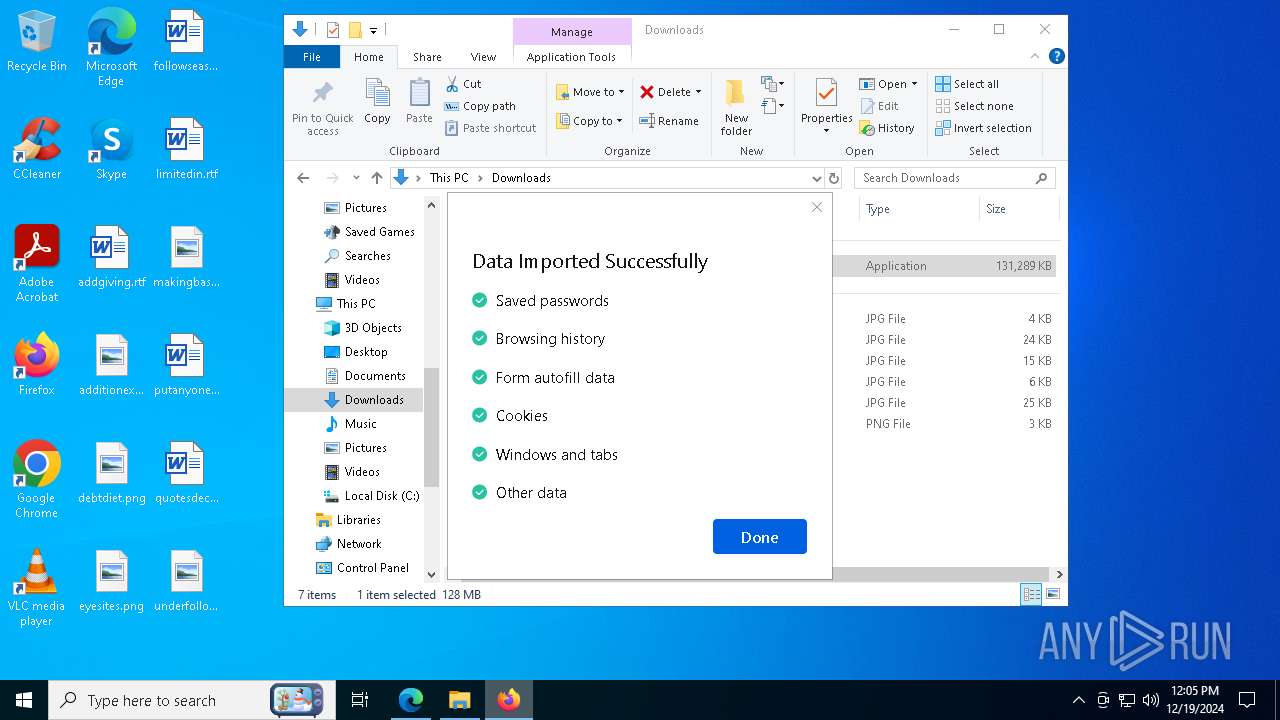Sort by Size column header
This screenshot has height=720, width=1280.
[1018, 209]
